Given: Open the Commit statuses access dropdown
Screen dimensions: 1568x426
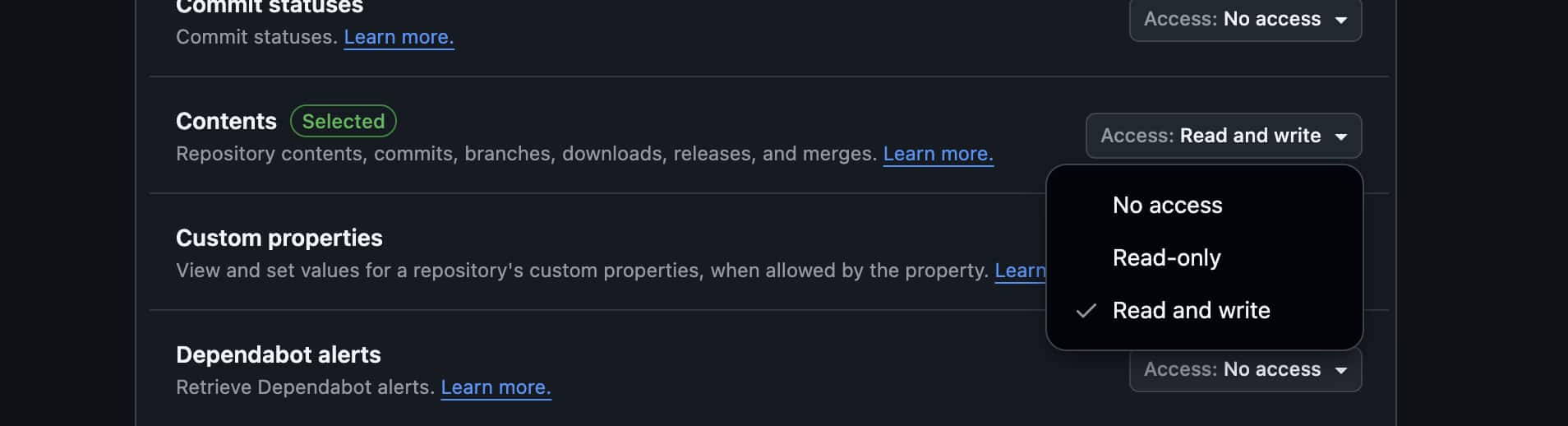Looking at the screenshot, I should point(1245,19).
